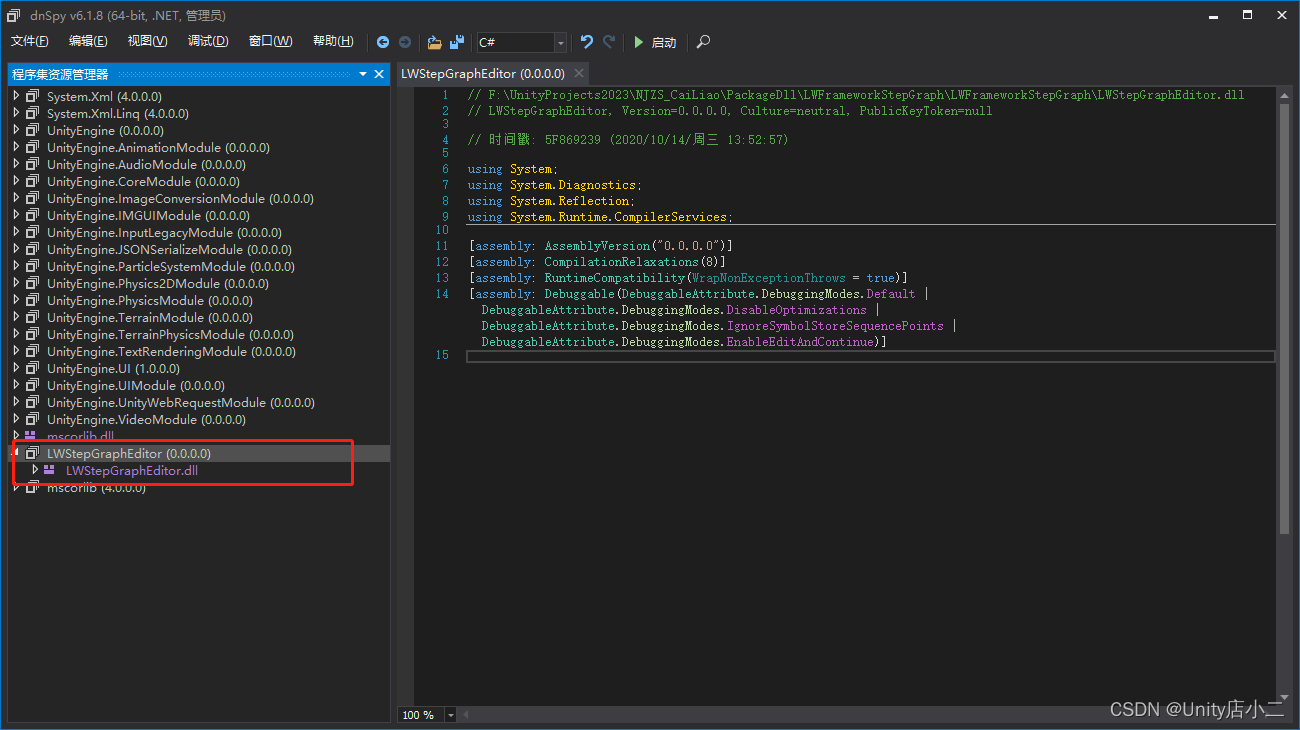The image size is (1300, 730).
Task: Open search with the magnifier icon
Action: coord(702,42)
